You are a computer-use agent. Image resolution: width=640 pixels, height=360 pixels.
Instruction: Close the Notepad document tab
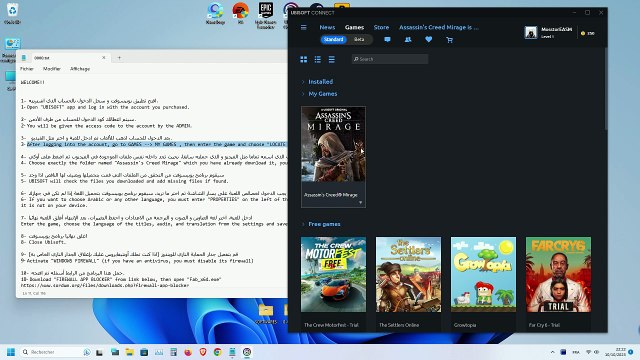104,58
